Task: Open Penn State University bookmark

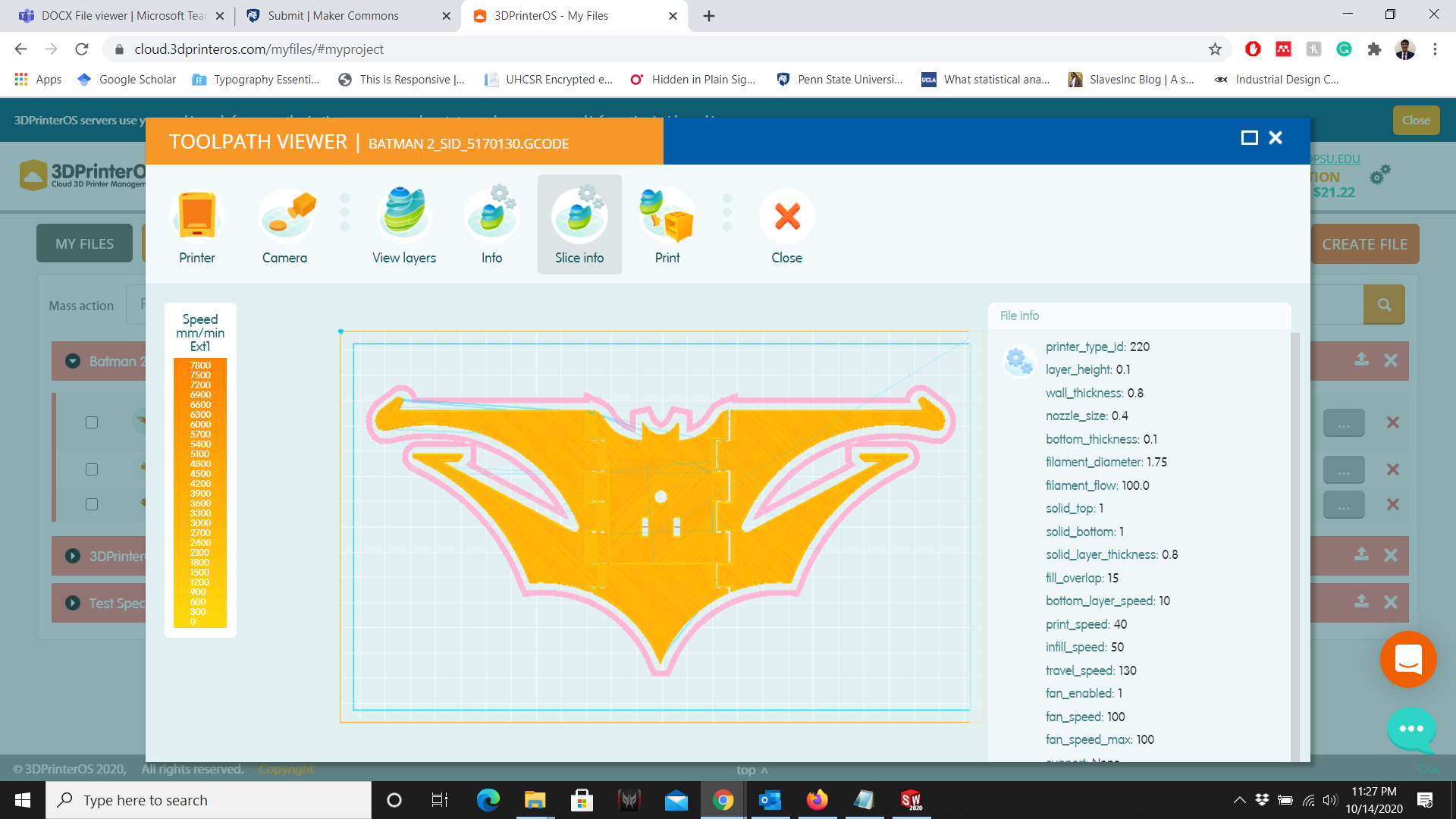Action: click(x=839, y=80)
